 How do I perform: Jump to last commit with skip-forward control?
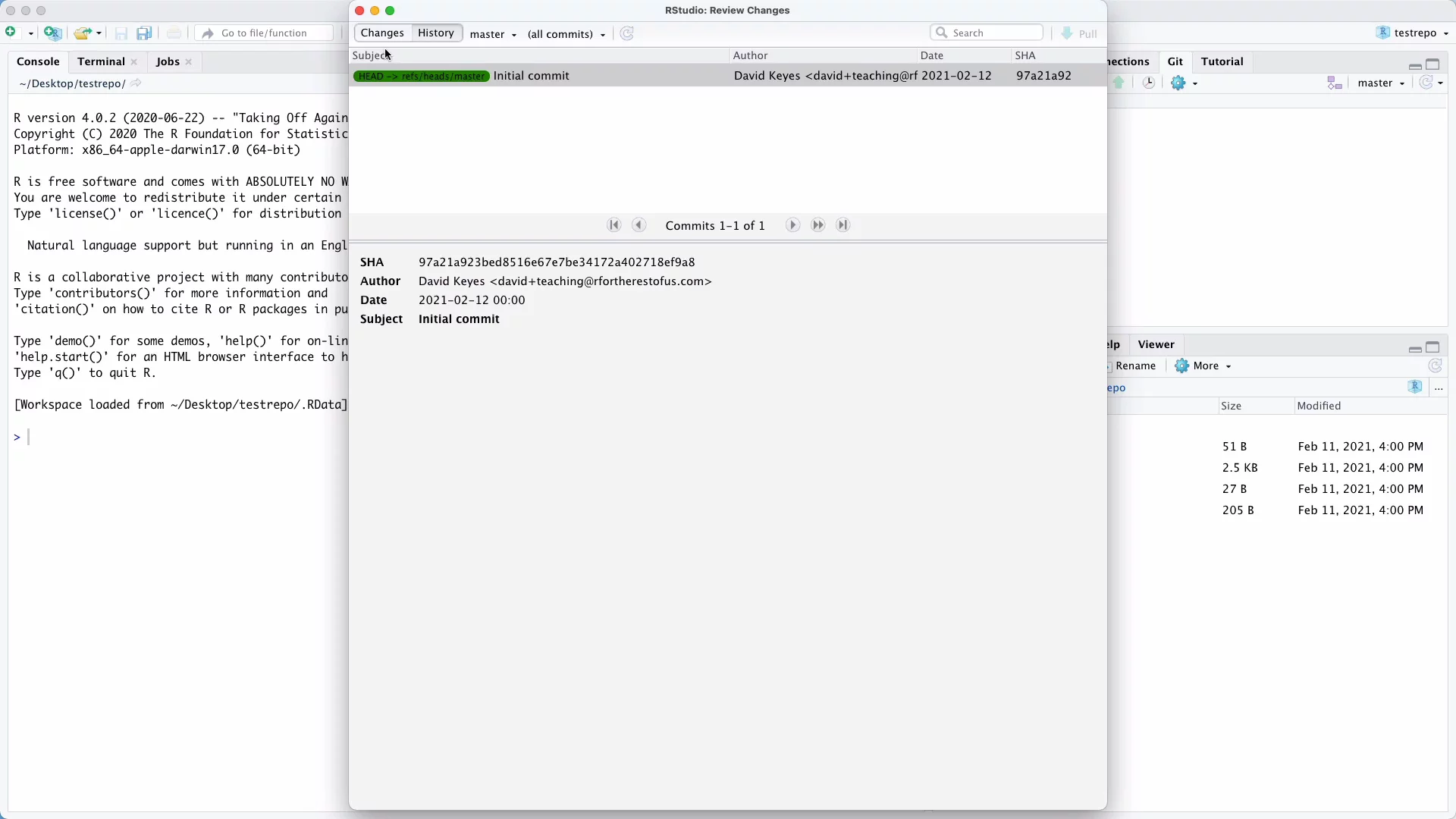843,225
